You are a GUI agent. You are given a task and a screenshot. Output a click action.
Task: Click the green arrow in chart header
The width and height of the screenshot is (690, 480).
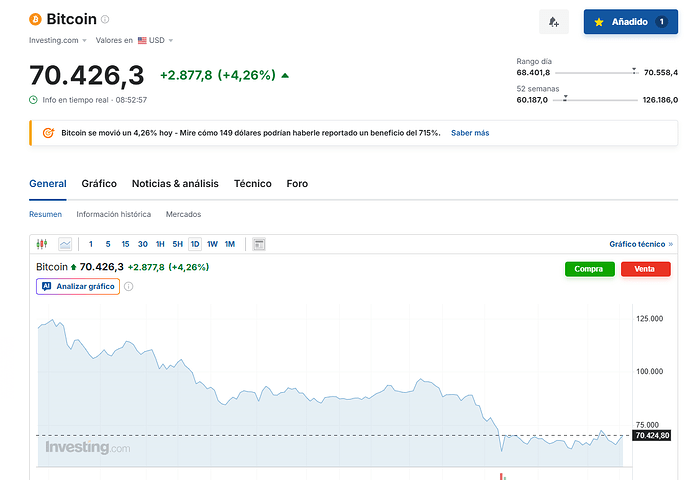click(73, 267)
